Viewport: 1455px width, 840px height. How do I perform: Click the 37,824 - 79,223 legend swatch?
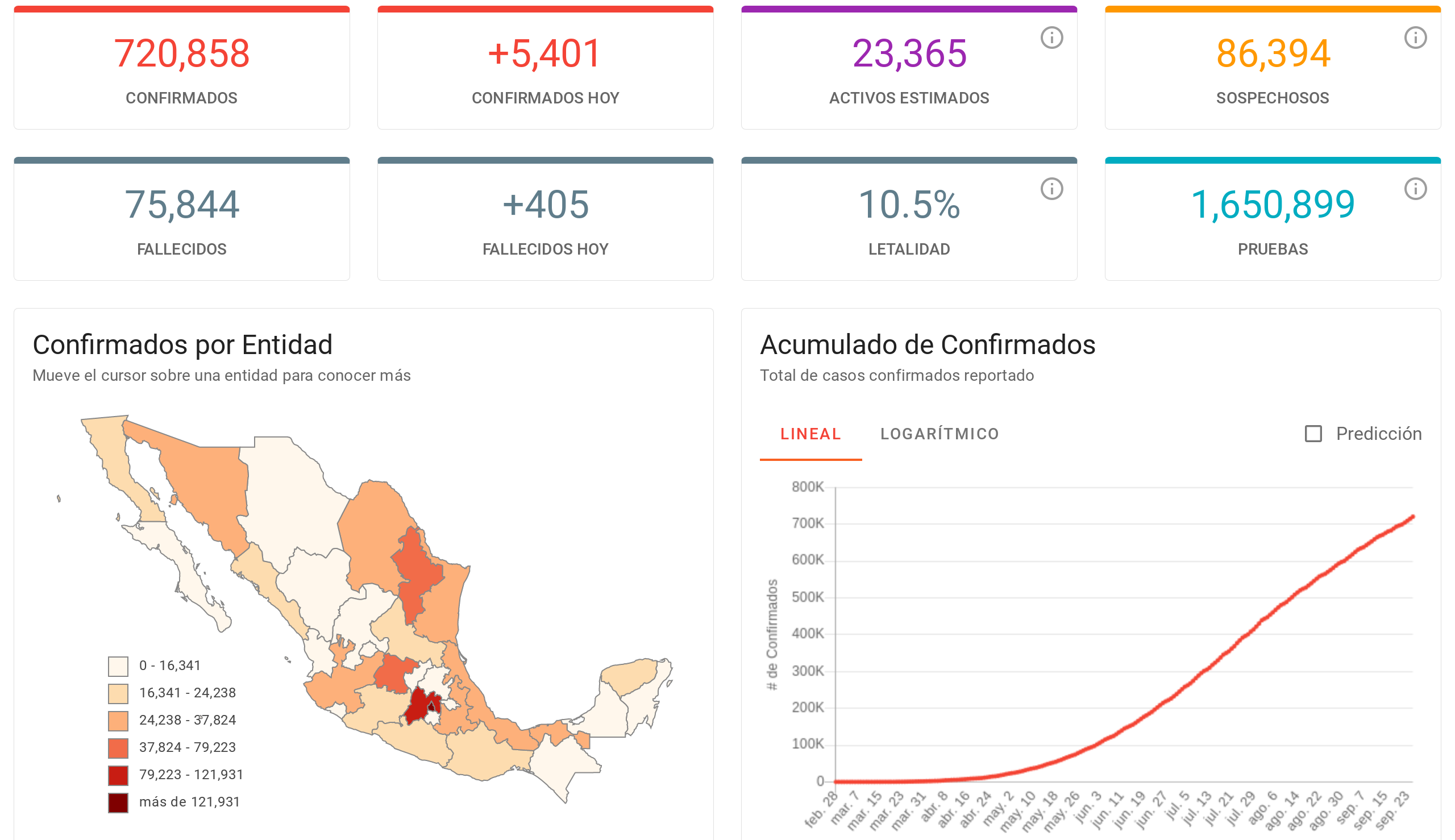[x=118, y=748]
